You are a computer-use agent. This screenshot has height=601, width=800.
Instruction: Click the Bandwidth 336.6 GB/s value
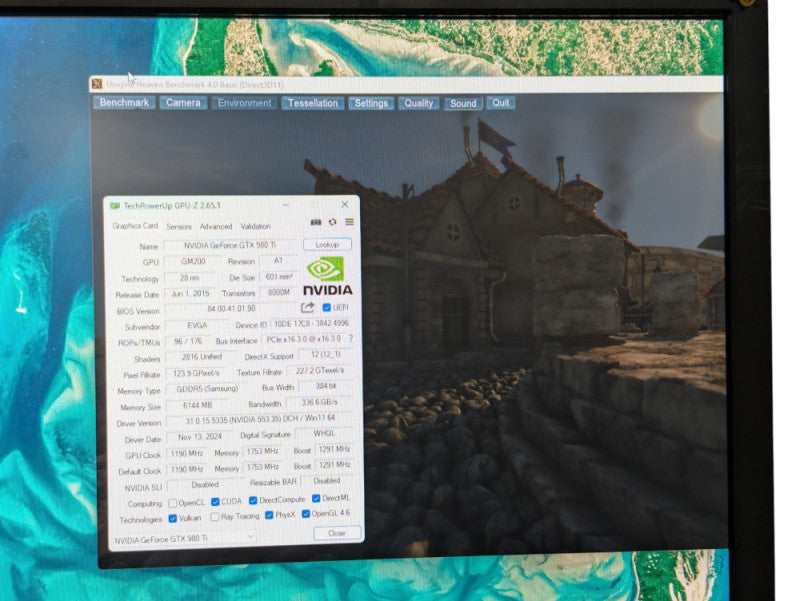coord(319,403)
